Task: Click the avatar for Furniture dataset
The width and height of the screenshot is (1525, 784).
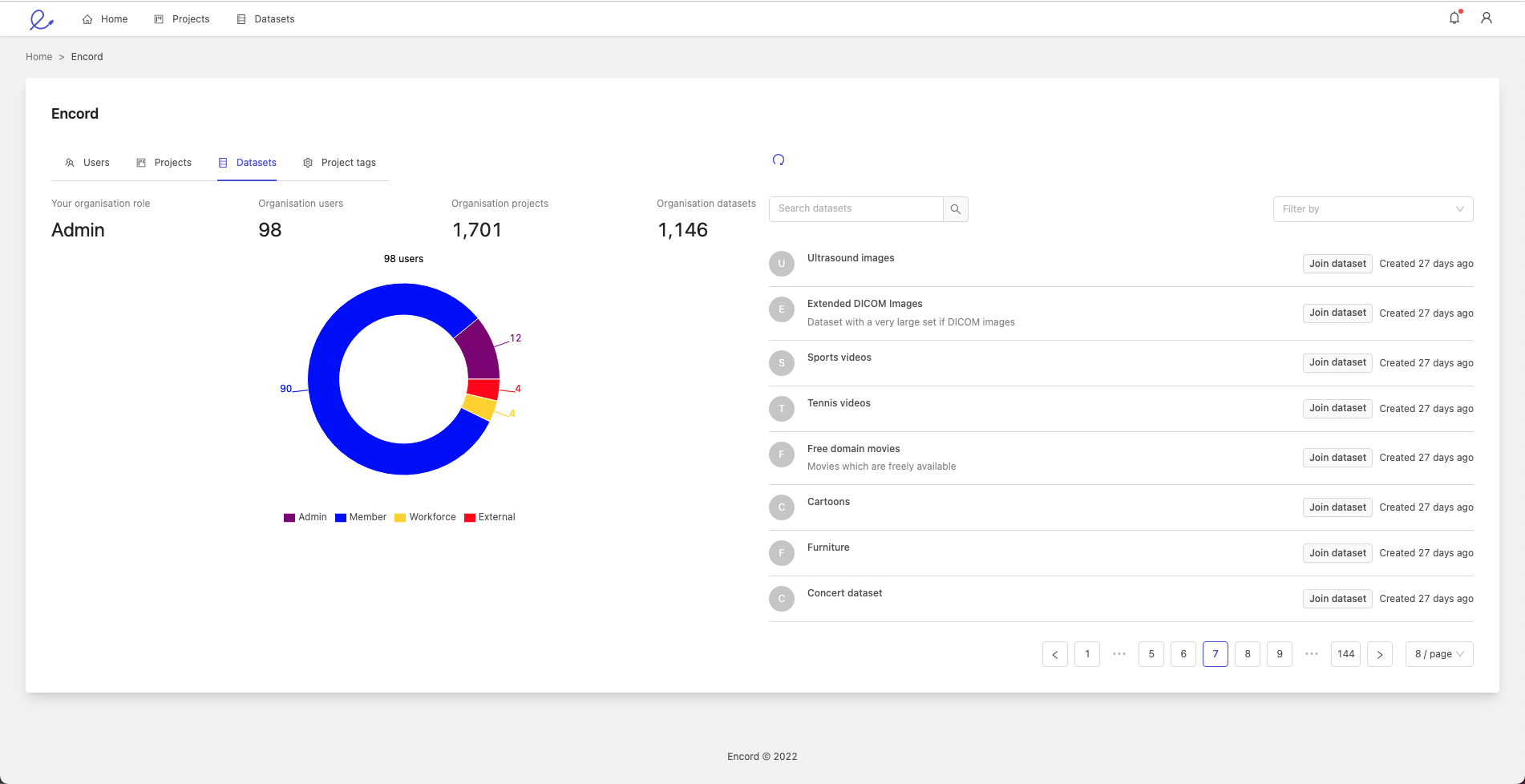Action: pos(782,553)
